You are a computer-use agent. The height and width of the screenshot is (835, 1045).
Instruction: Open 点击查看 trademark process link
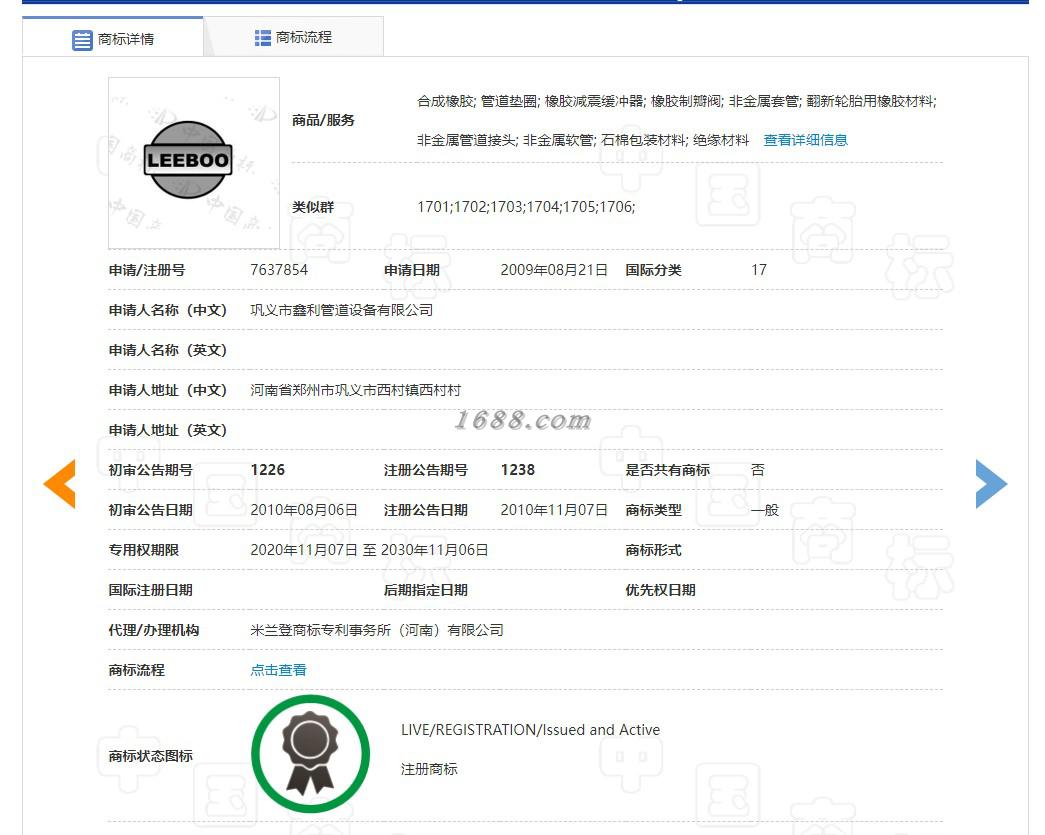(x=279, y=670)
